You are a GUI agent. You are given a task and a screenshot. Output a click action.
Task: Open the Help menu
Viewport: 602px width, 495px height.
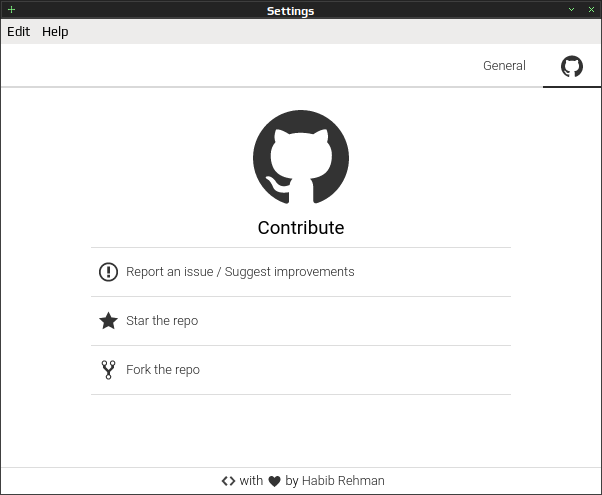[55, 31]
